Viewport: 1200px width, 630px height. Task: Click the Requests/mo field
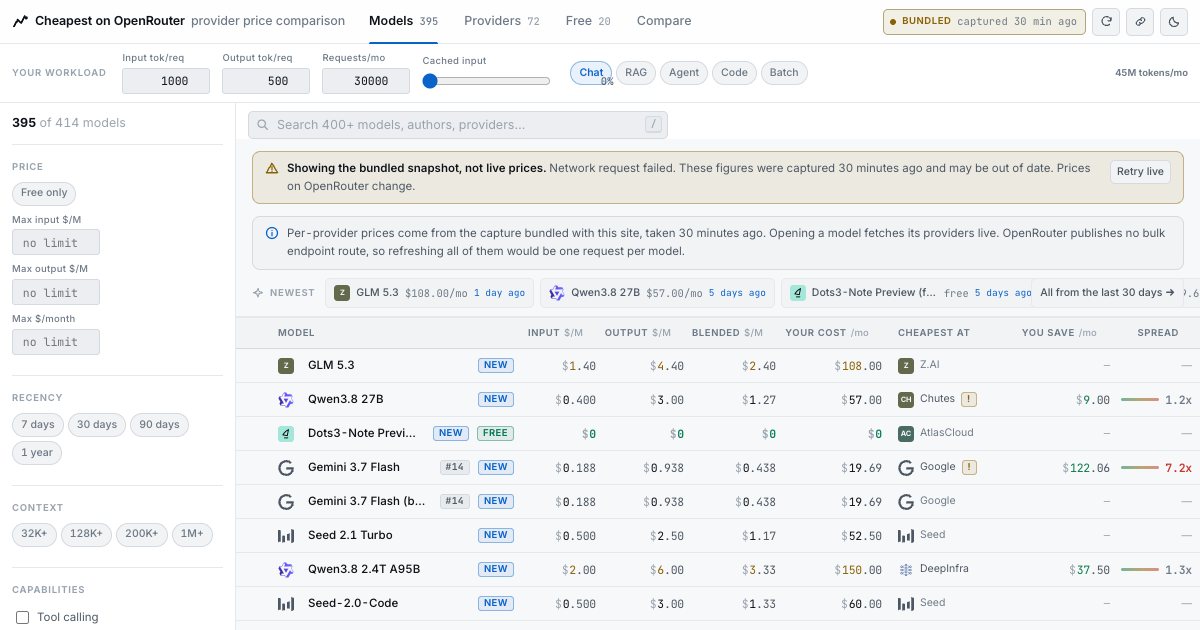point(366,81)
